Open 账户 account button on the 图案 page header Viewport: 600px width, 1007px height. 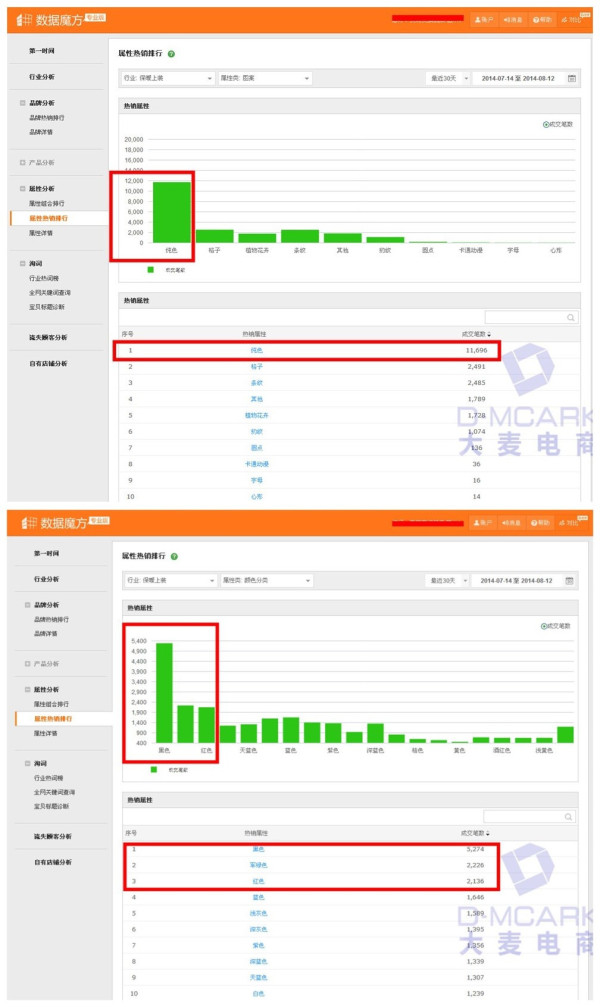click(x=484, y=20)
